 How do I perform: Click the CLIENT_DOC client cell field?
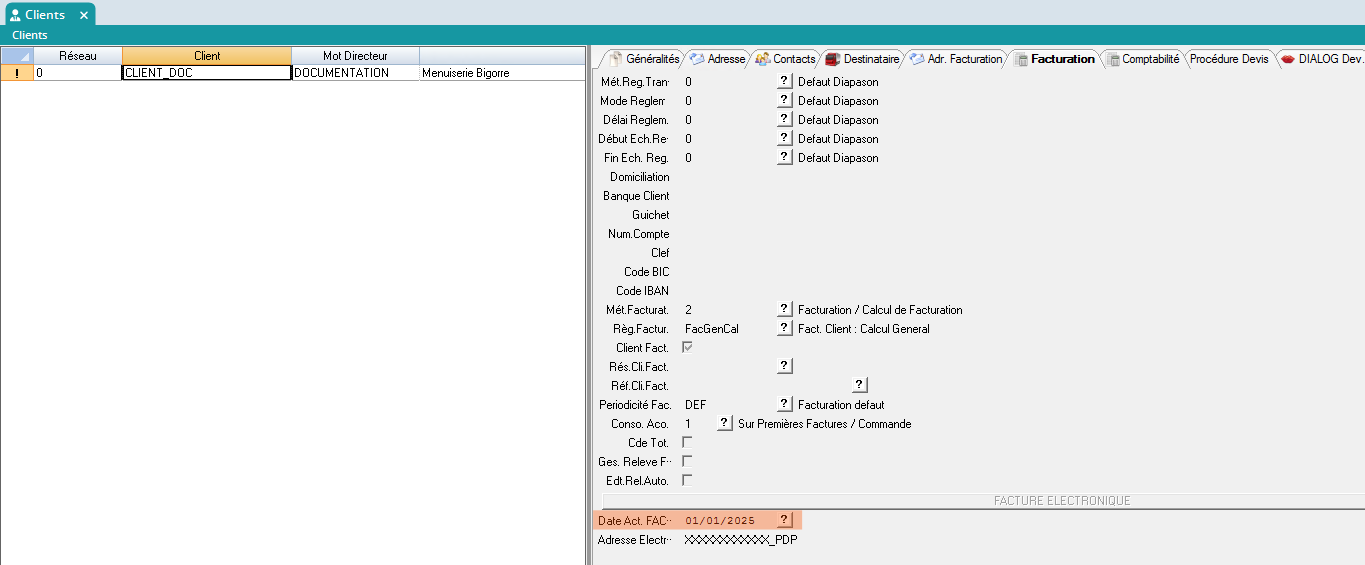tap(206, 73)
